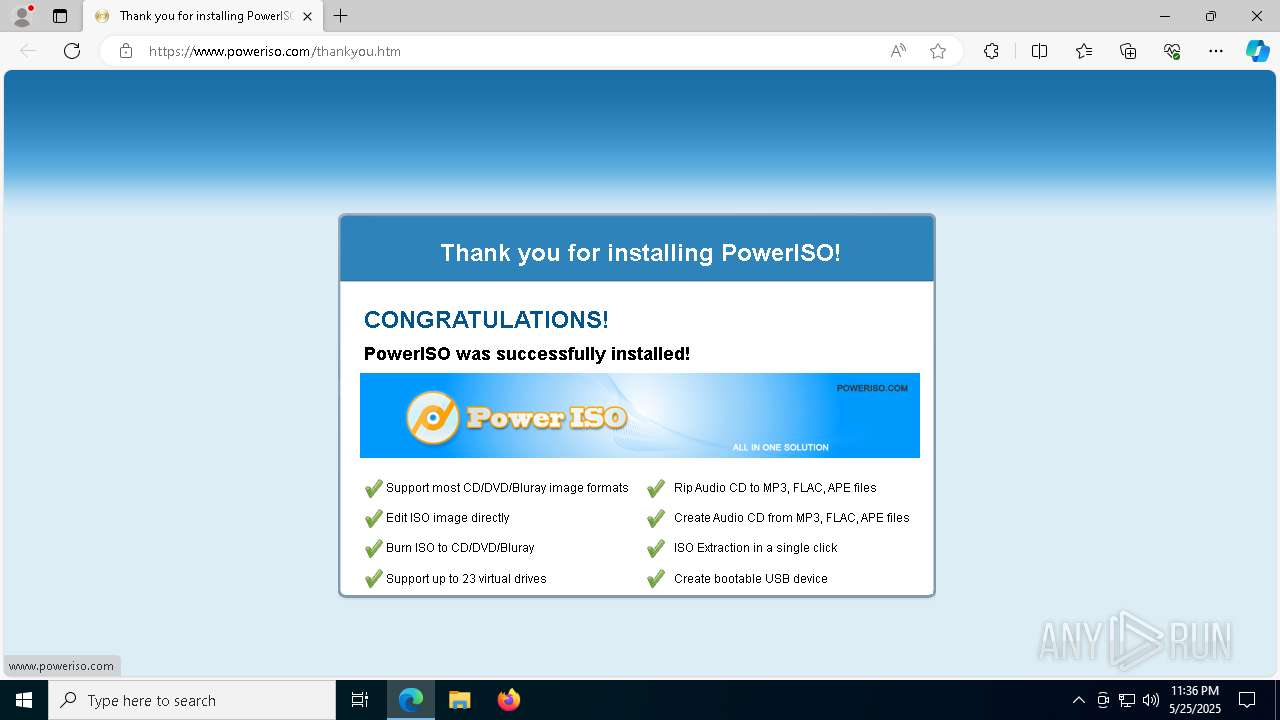Click the Thank you for installing PowerISO heading

click(x=640, y=253)
